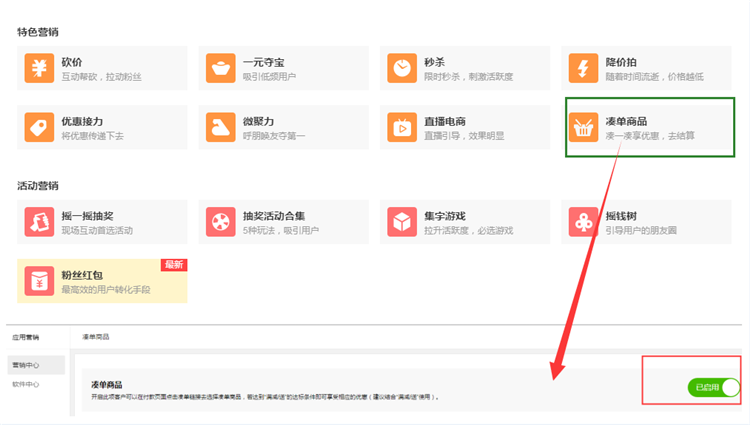
Task: Click the 砍价 yuan symbol icon
Action: pos(40,69)
